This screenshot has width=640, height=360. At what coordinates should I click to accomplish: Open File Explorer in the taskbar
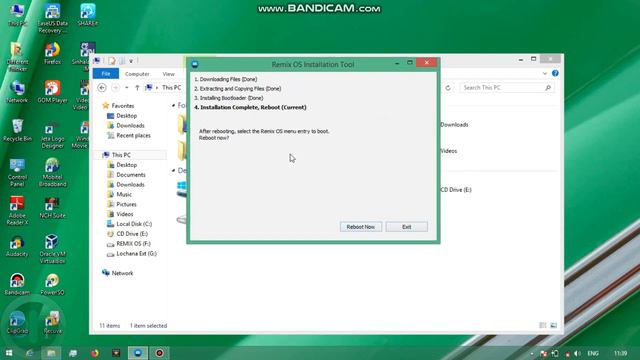[51, 353]
